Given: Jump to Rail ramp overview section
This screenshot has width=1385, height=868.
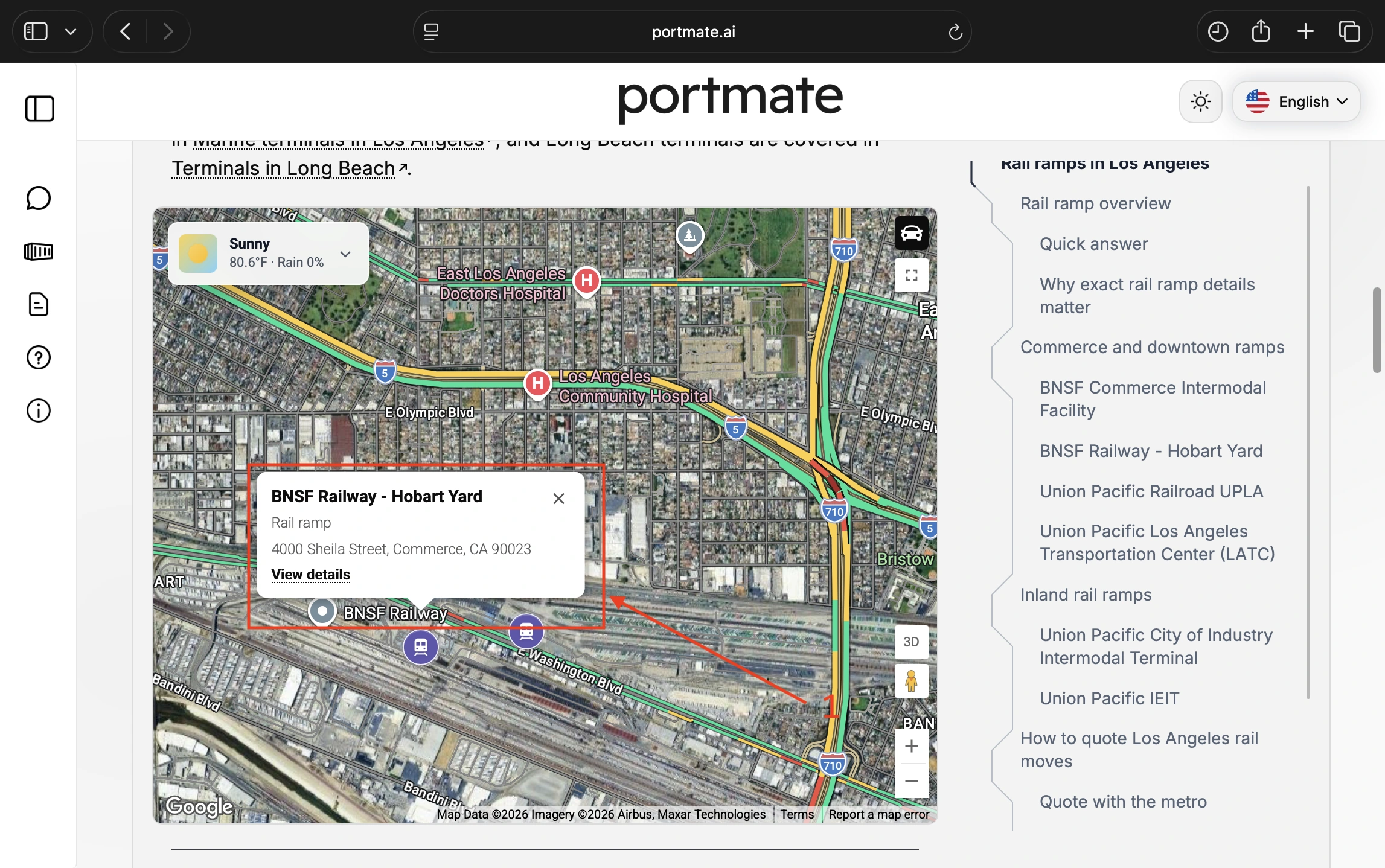Looking at the screenshot, I should tap(1095, 203).
